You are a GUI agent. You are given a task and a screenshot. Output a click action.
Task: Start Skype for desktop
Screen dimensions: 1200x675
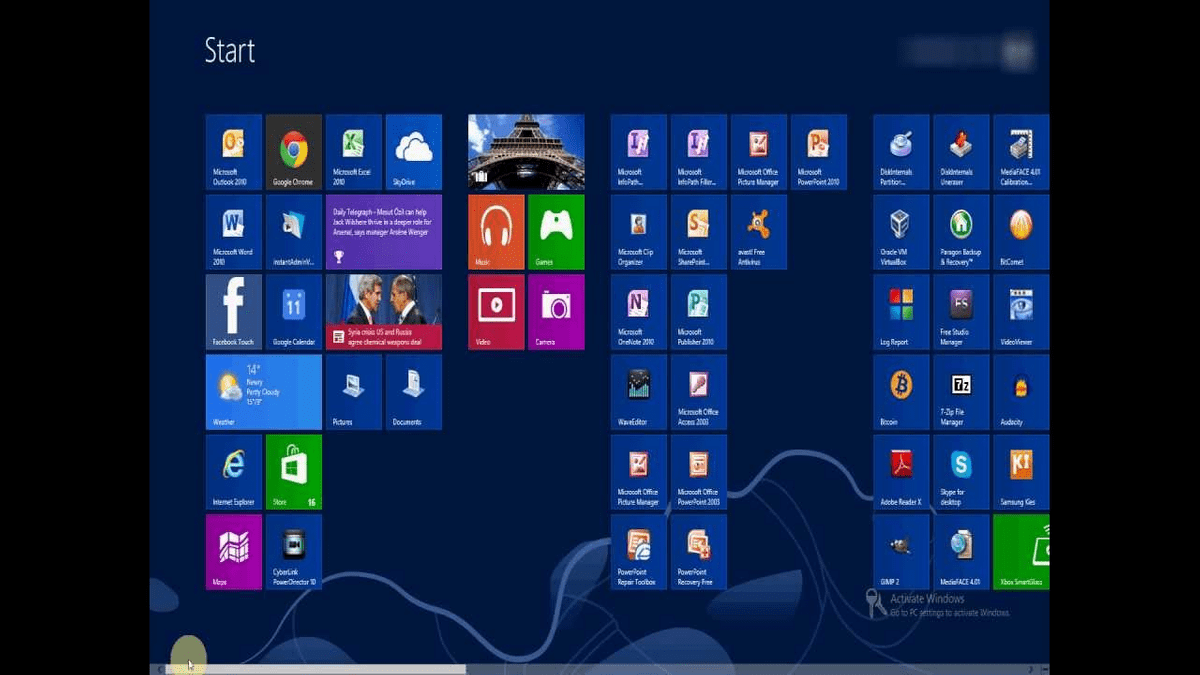960,472
